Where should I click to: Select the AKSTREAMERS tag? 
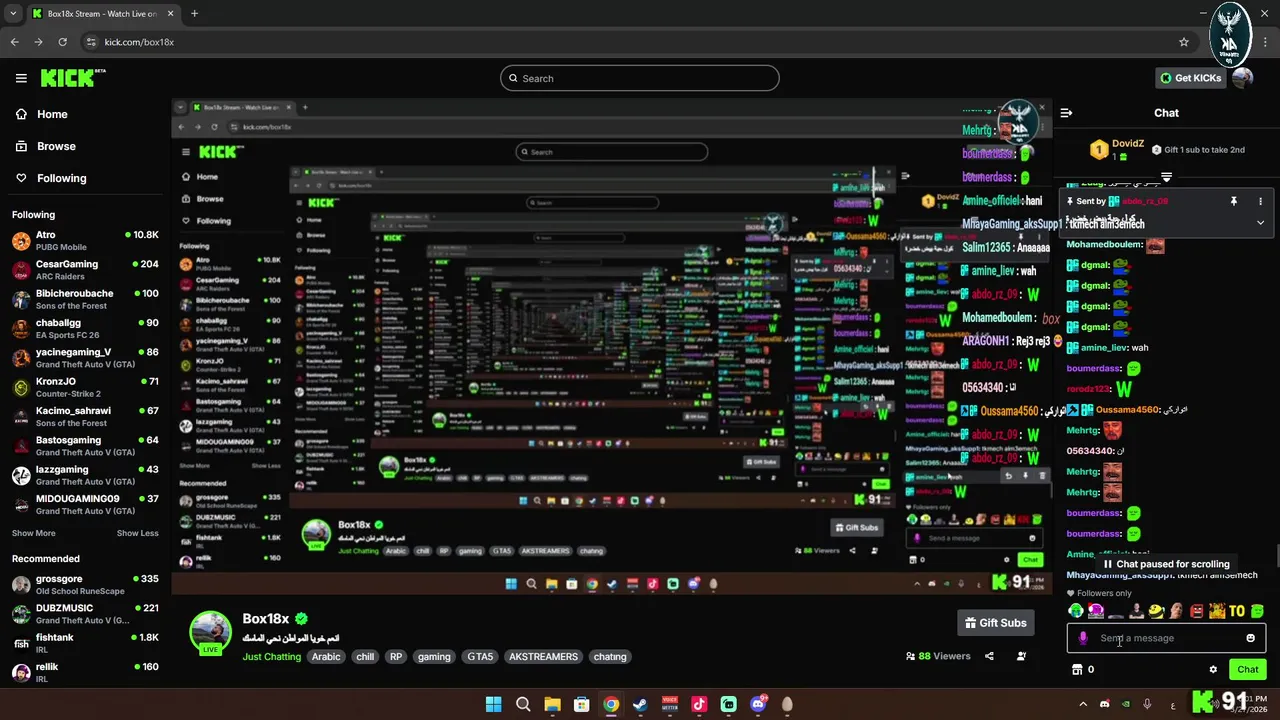tap(543, 657)
